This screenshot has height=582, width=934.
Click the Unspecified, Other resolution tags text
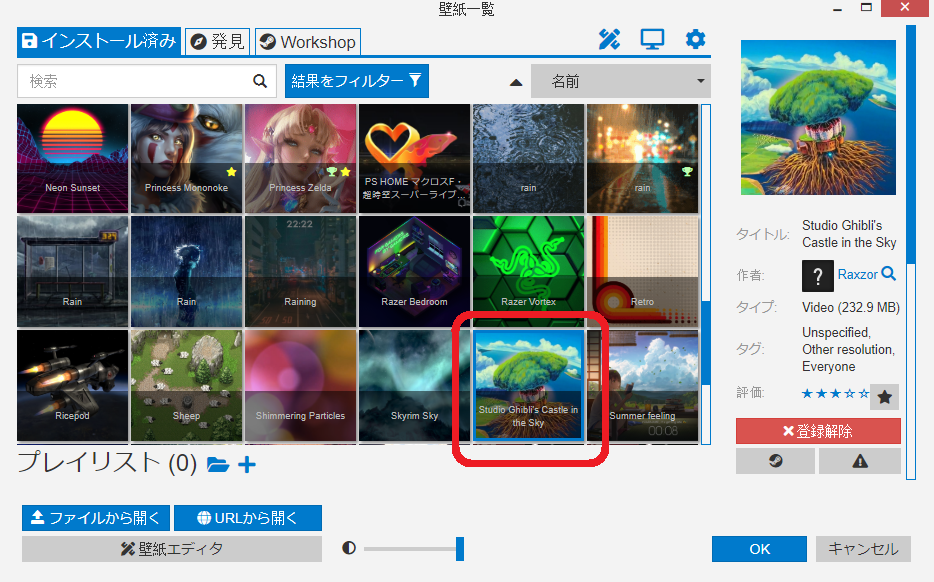[848, 349]
